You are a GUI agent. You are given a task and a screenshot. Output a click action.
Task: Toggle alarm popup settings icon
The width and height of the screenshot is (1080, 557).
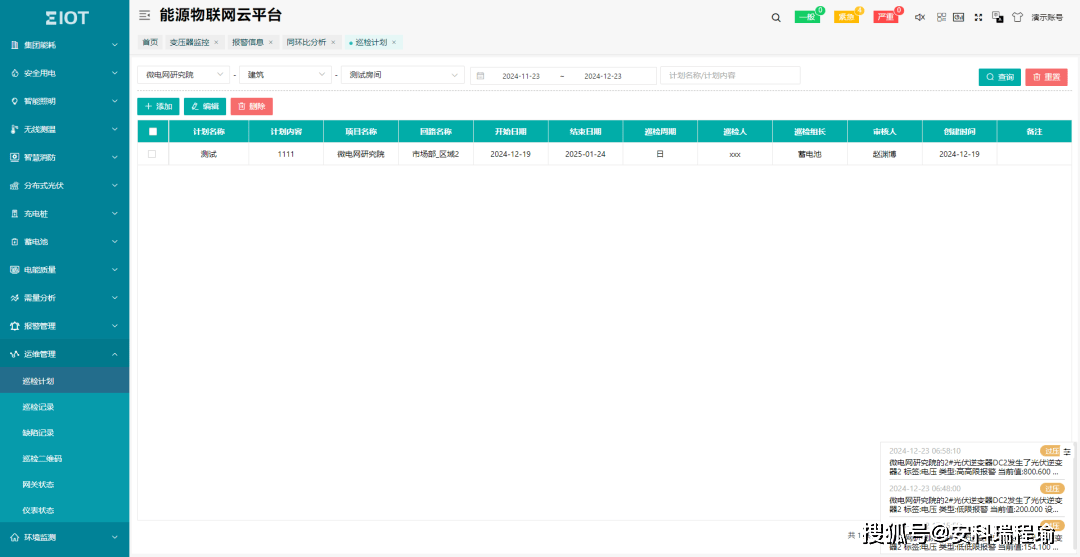pyautogui.click(x=1067, y=452)
